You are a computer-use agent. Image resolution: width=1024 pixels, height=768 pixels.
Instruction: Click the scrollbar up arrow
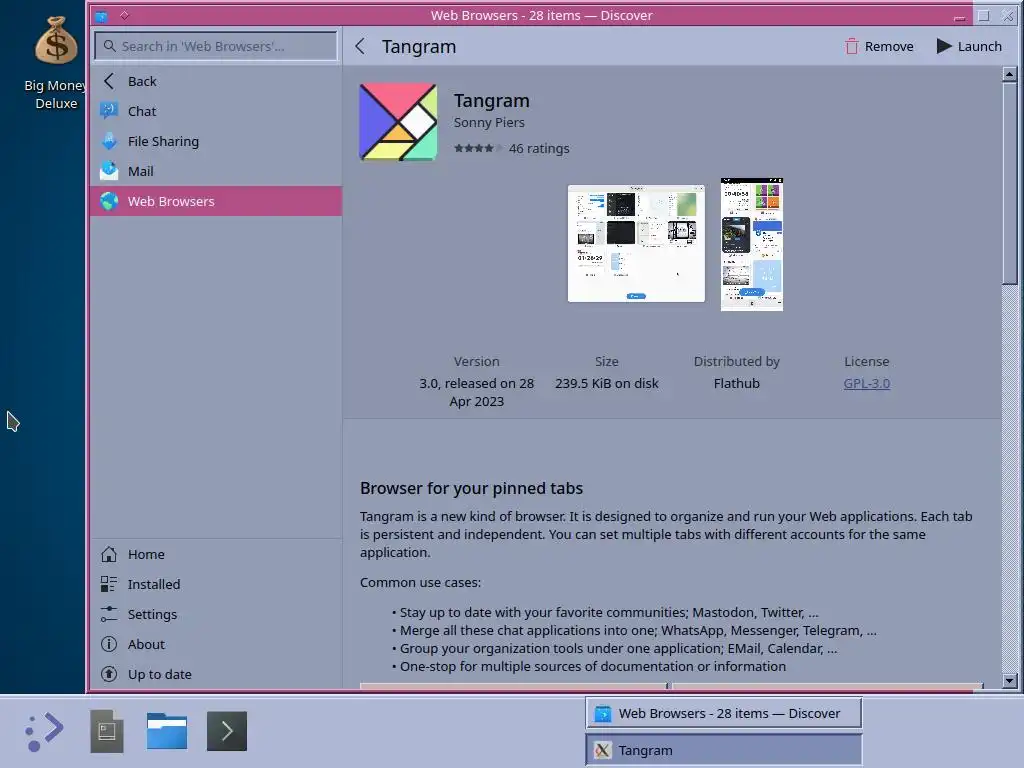(x=1010, y=74)
